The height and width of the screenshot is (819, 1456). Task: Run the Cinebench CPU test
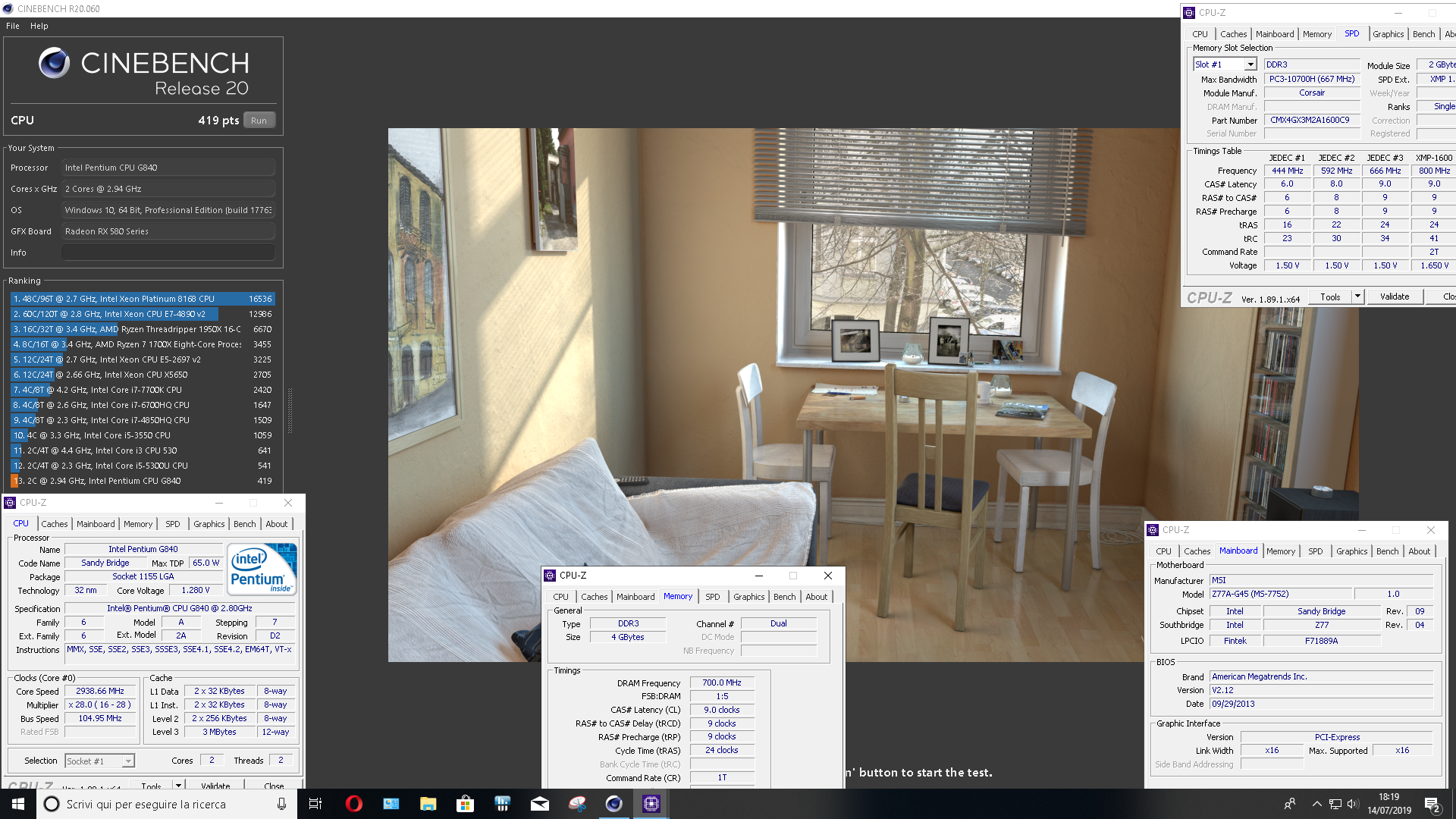click(259, 121)
